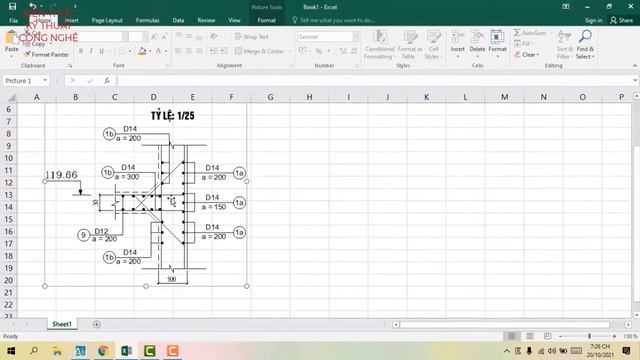The height and width of the screenshot is (360, 640).
Task: Click the zoom in plus button
Action: point(614,336)
